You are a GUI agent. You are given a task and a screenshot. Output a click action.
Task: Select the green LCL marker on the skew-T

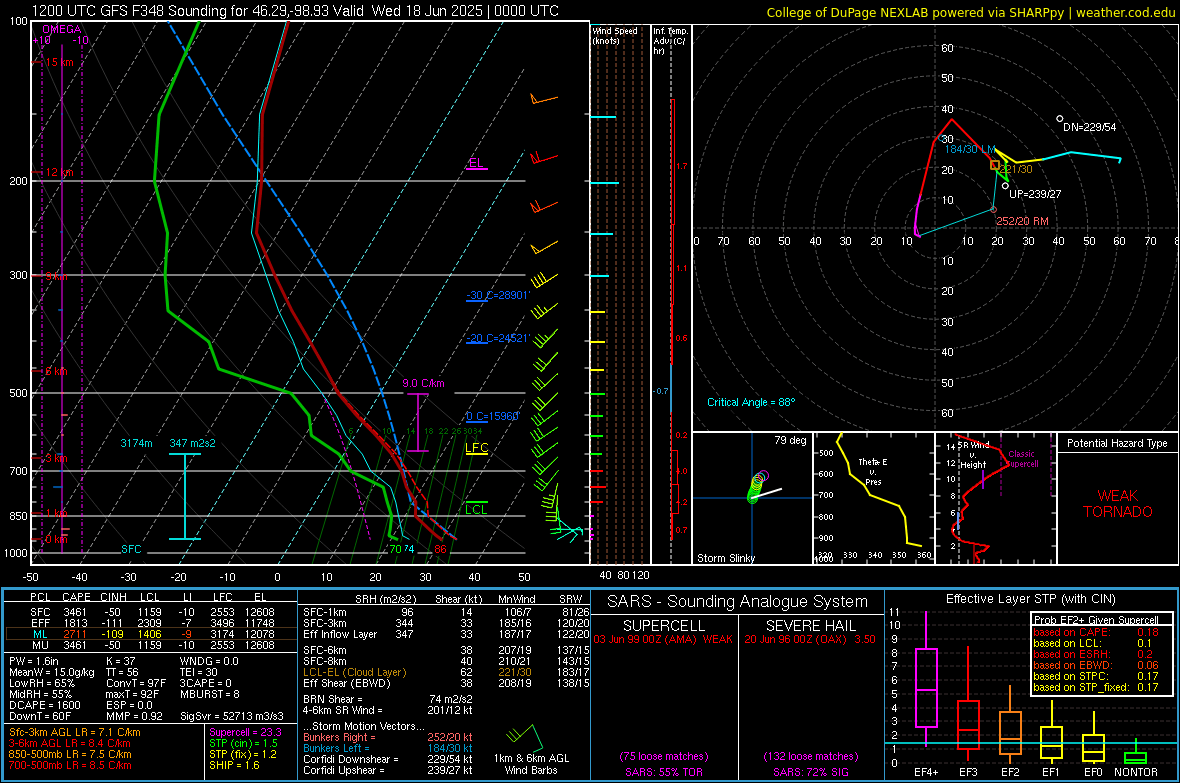(476, 510)
